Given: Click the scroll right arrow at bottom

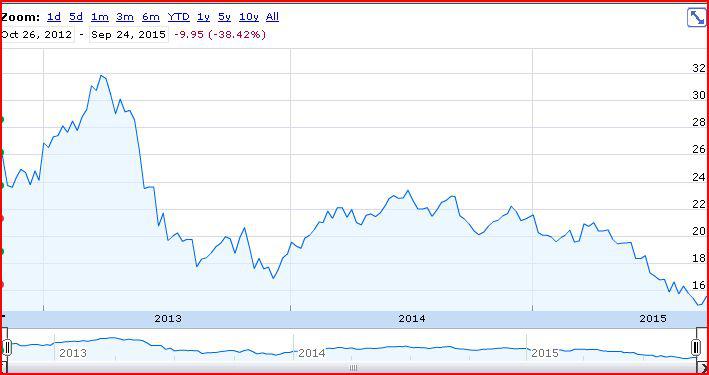Looking at the screenshot, I should [703, 368].
